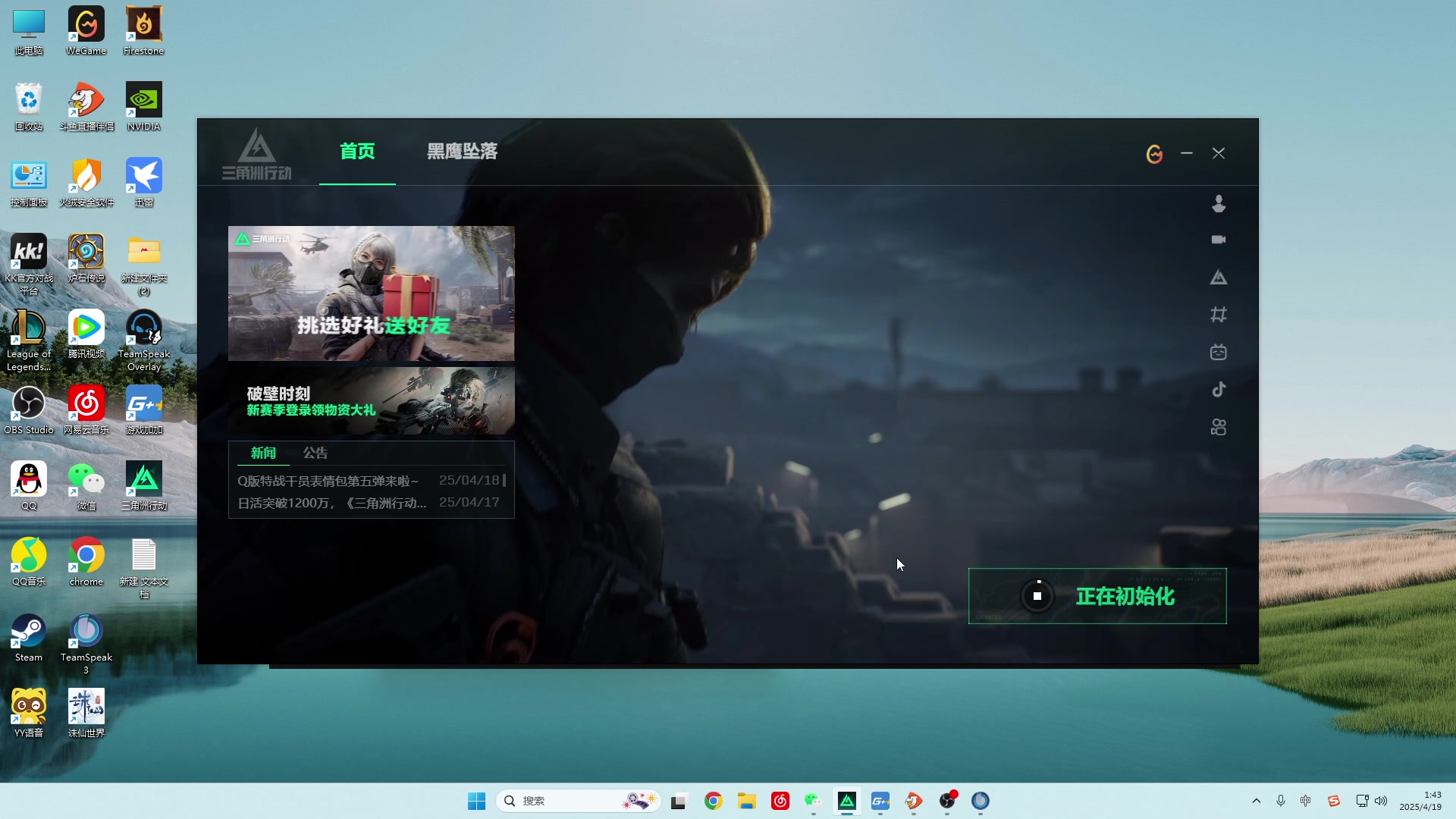Screen dimensions: 1456x819
Task: Click the 三角洲行动 logo in launcher header
Action: (256, 154)
